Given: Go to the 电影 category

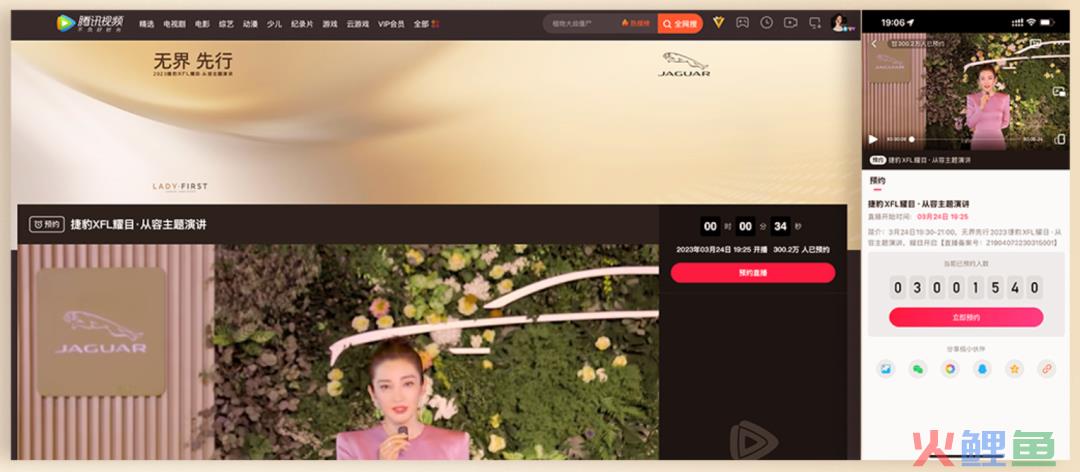Looking at the screenshot, I should (202, 23).
